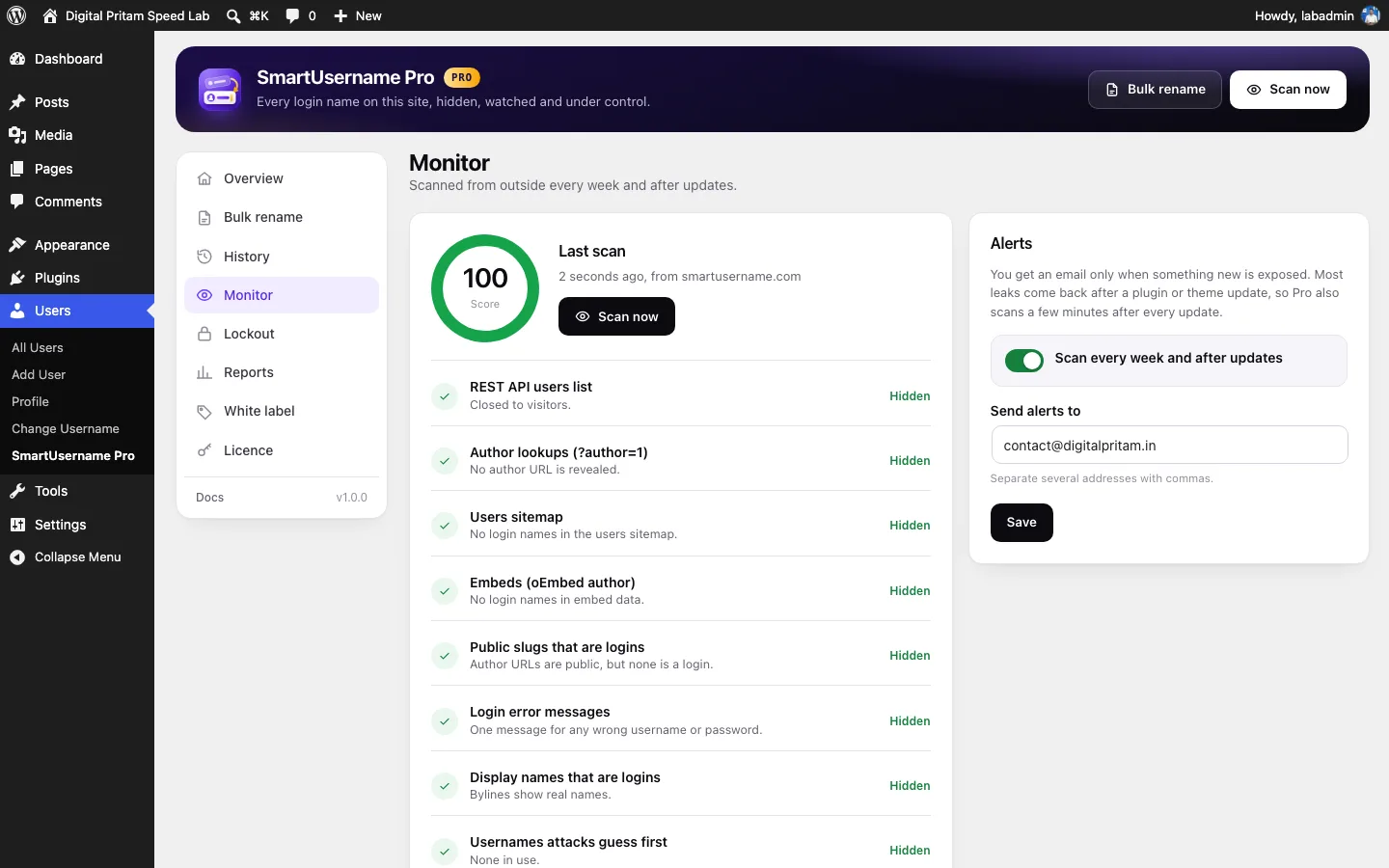Image resolution: width=1389 pixels, height=868 pixels.
Task: Click the Posts pin icon
Action: pyautogui.click(x=17, y=102)
